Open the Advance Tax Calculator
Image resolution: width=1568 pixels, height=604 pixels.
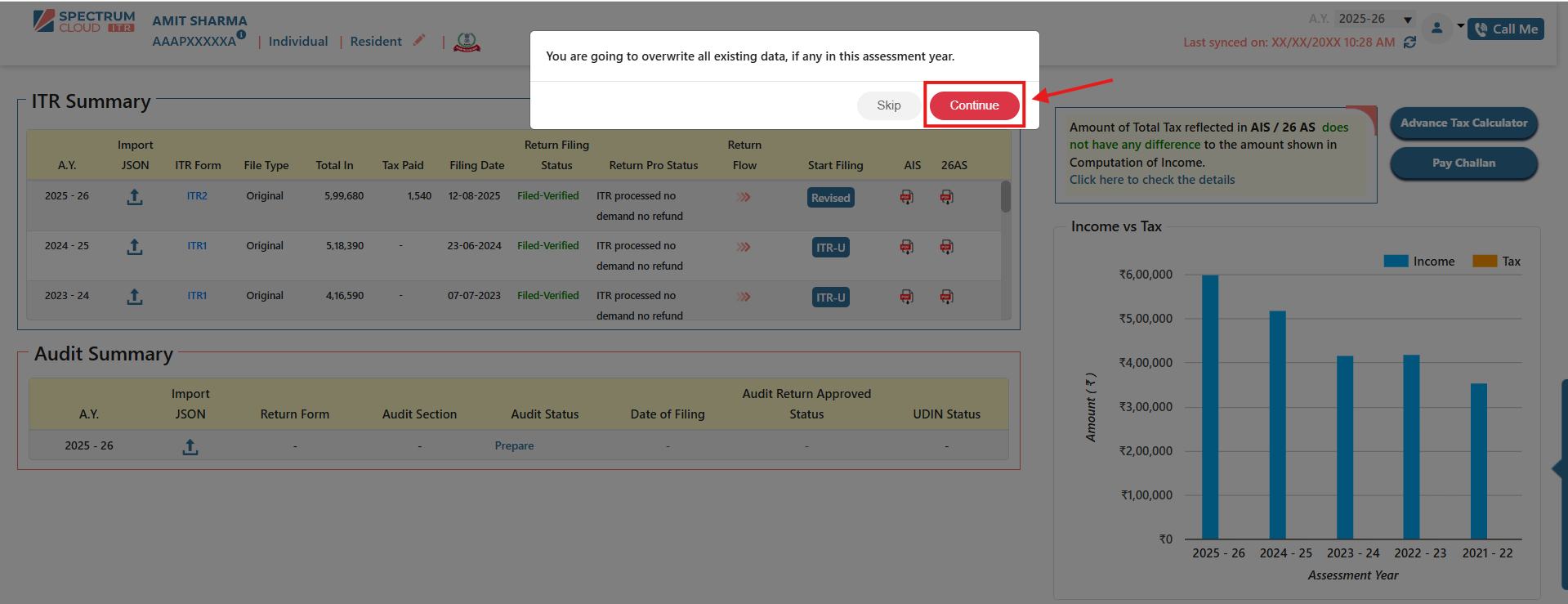[1463, 123]
